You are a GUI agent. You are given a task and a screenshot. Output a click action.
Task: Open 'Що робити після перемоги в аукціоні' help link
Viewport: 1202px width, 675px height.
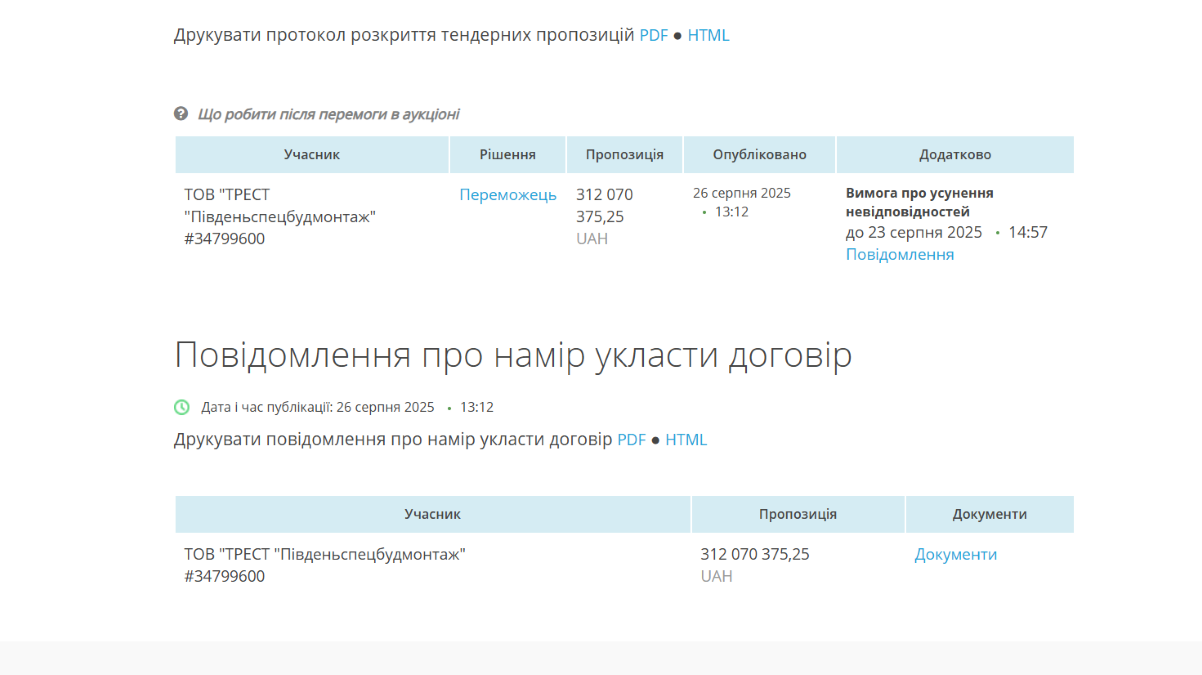pos(328,114)
